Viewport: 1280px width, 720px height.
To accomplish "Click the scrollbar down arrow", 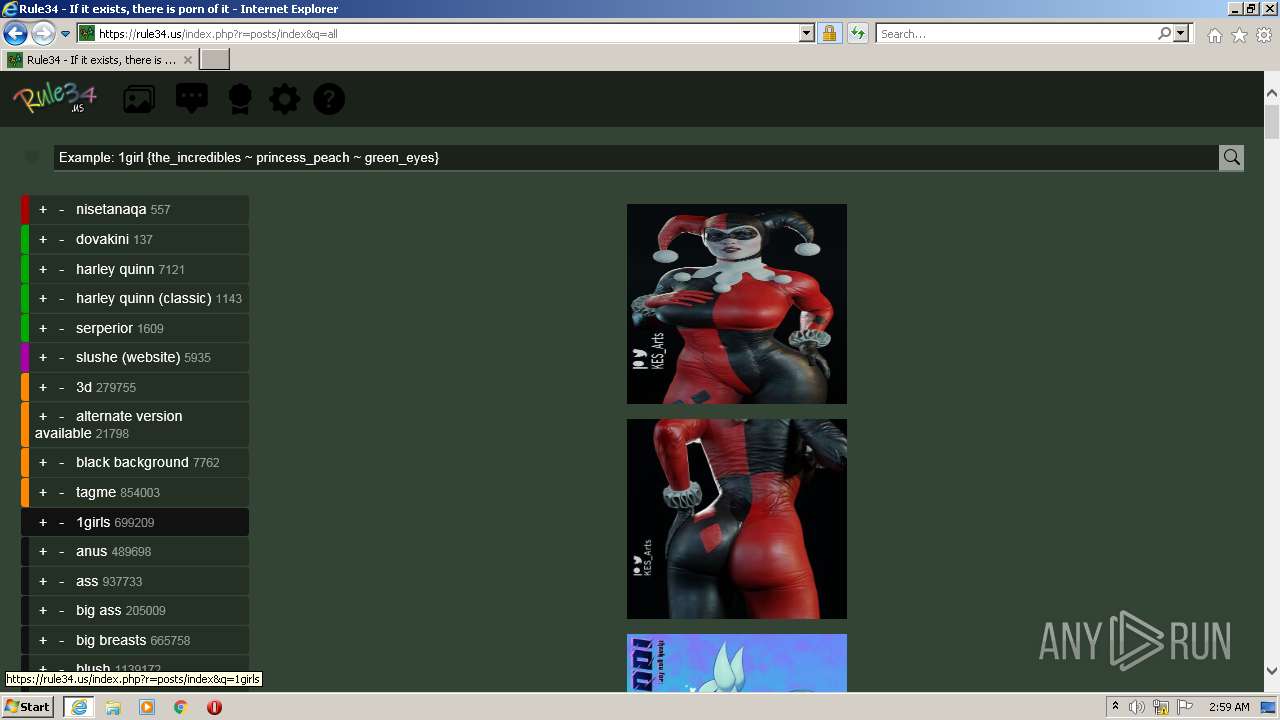I will (1272, 671).
